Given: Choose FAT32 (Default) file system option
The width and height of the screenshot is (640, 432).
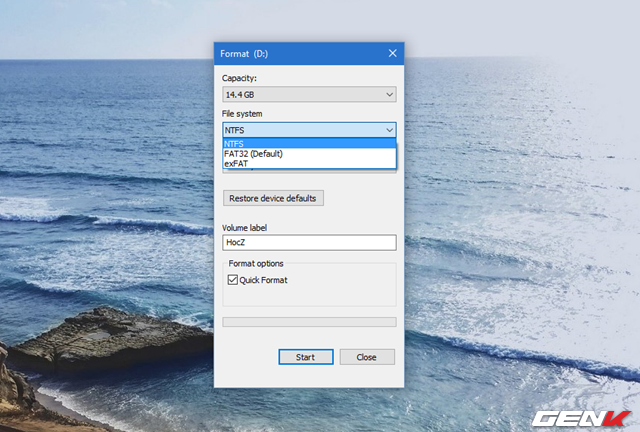Looking at the screenshot, I should click(309, 154).
